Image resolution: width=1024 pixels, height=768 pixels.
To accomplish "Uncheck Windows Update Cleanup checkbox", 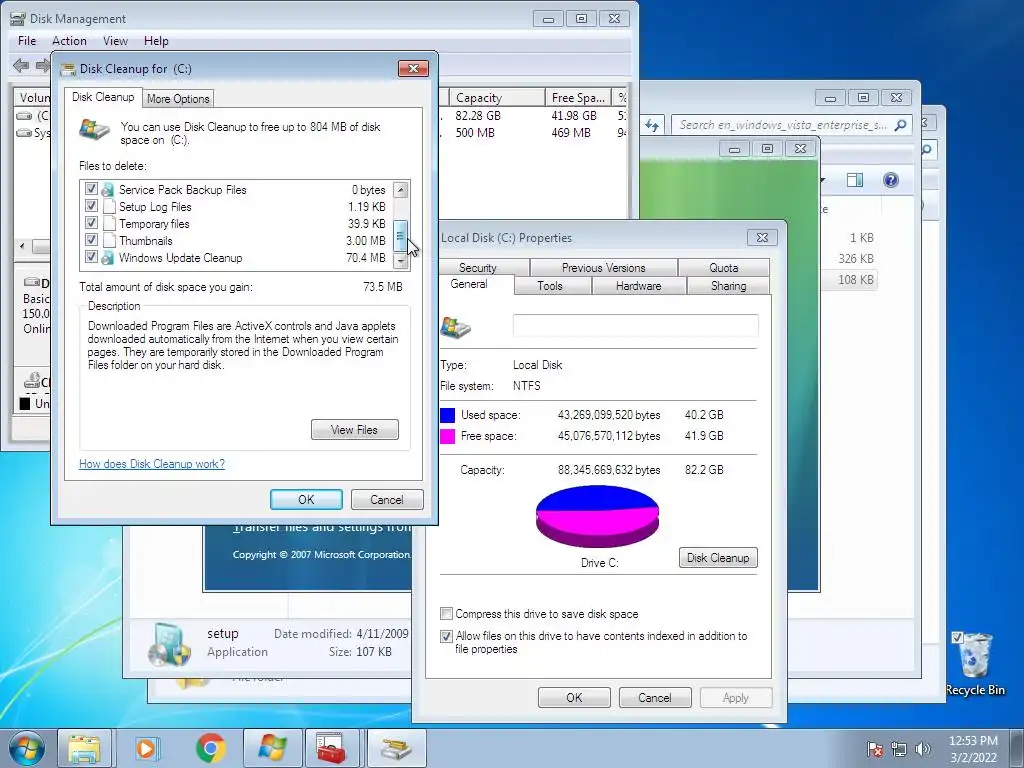I will 91,257.
